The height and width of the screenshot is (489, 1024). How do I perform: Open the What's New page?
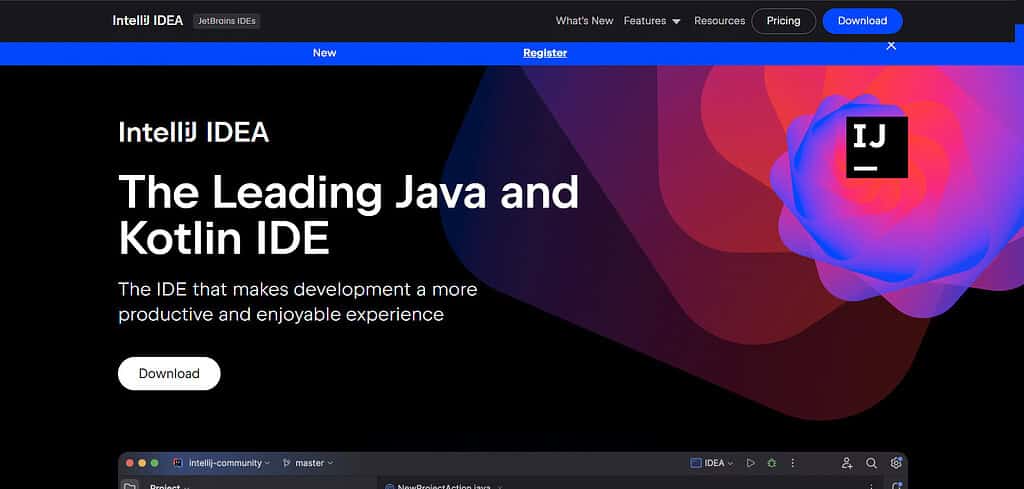584,21
